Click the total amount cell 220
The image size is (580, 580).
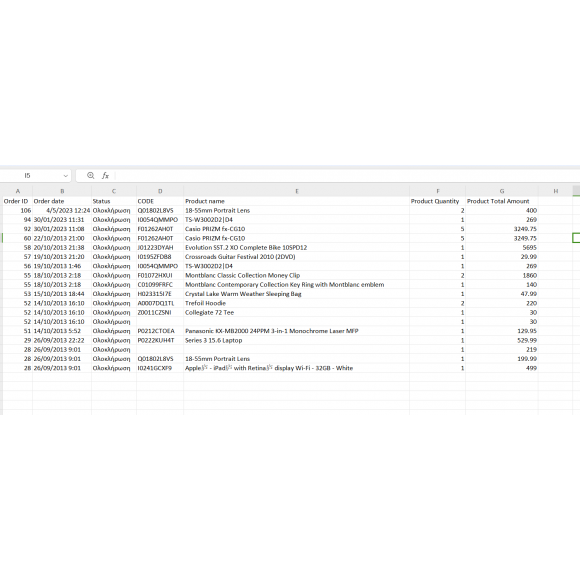[x=502, y=303]
